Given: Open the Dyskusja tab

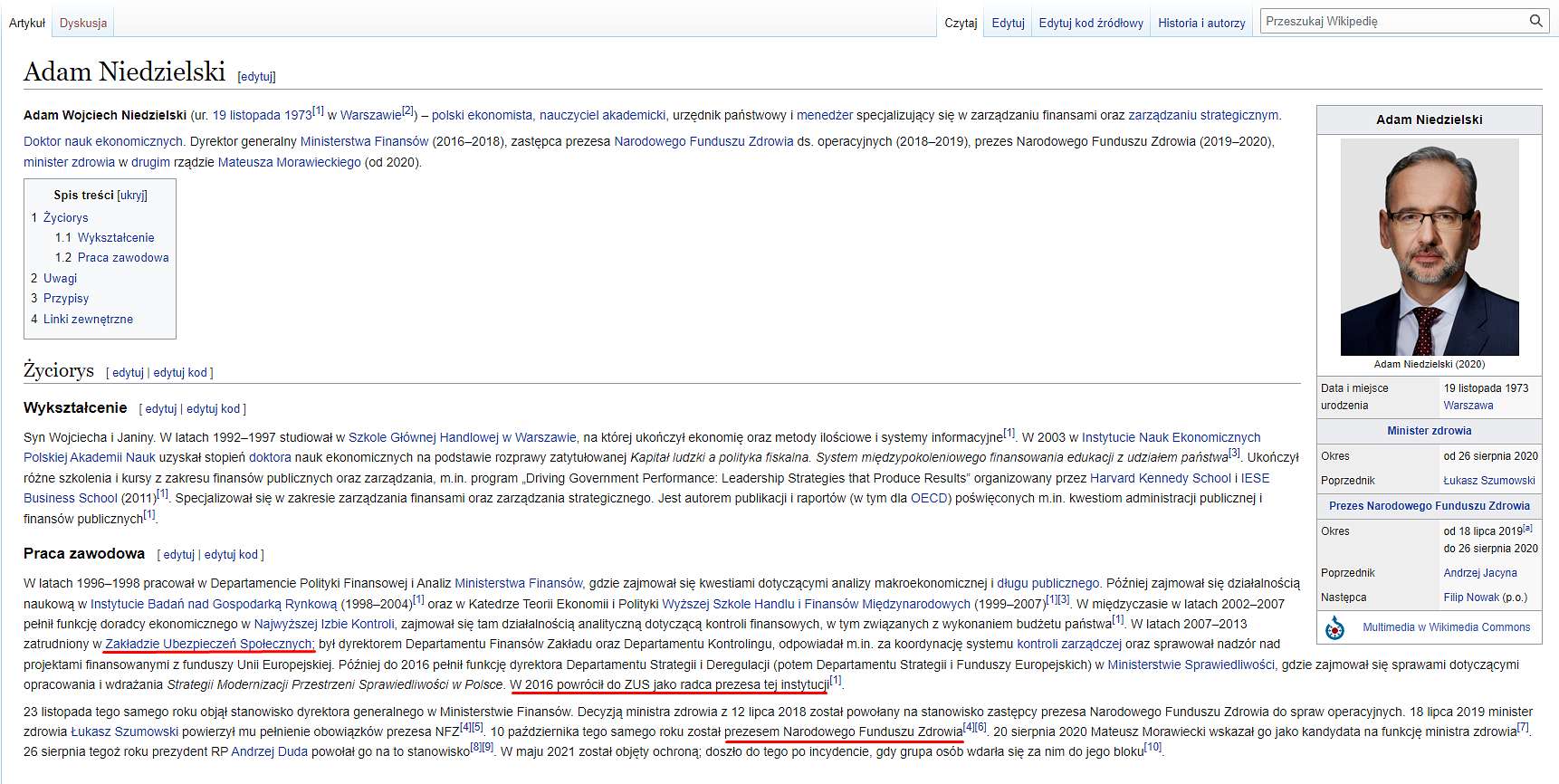Looking at the screenshot, I should [x=83, y=23].
